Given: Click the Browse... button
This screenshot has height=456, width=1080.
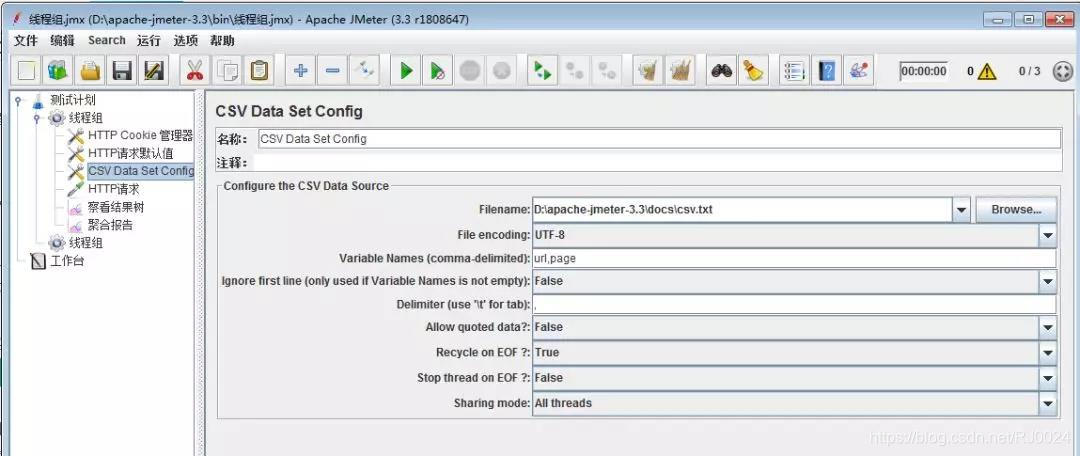Looking at the screenshot, I should (1016, 209).
